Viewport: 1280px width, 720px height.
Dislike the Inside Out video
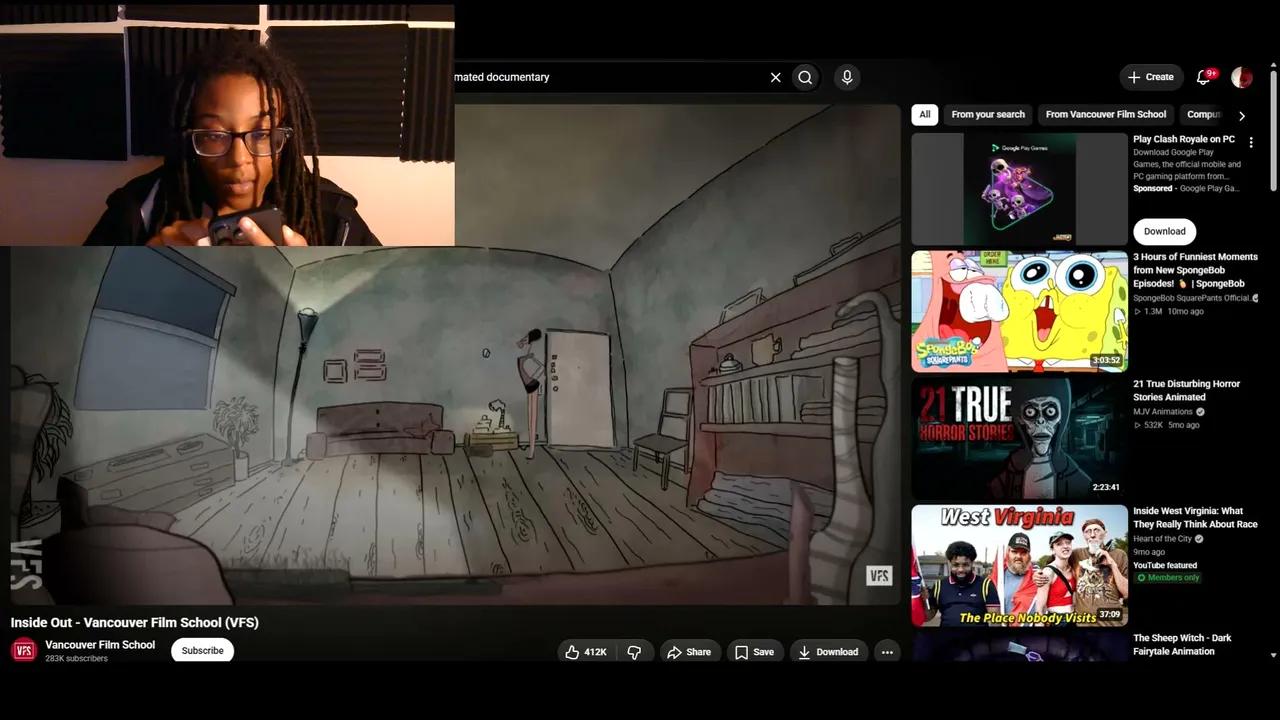coord(634,652)
